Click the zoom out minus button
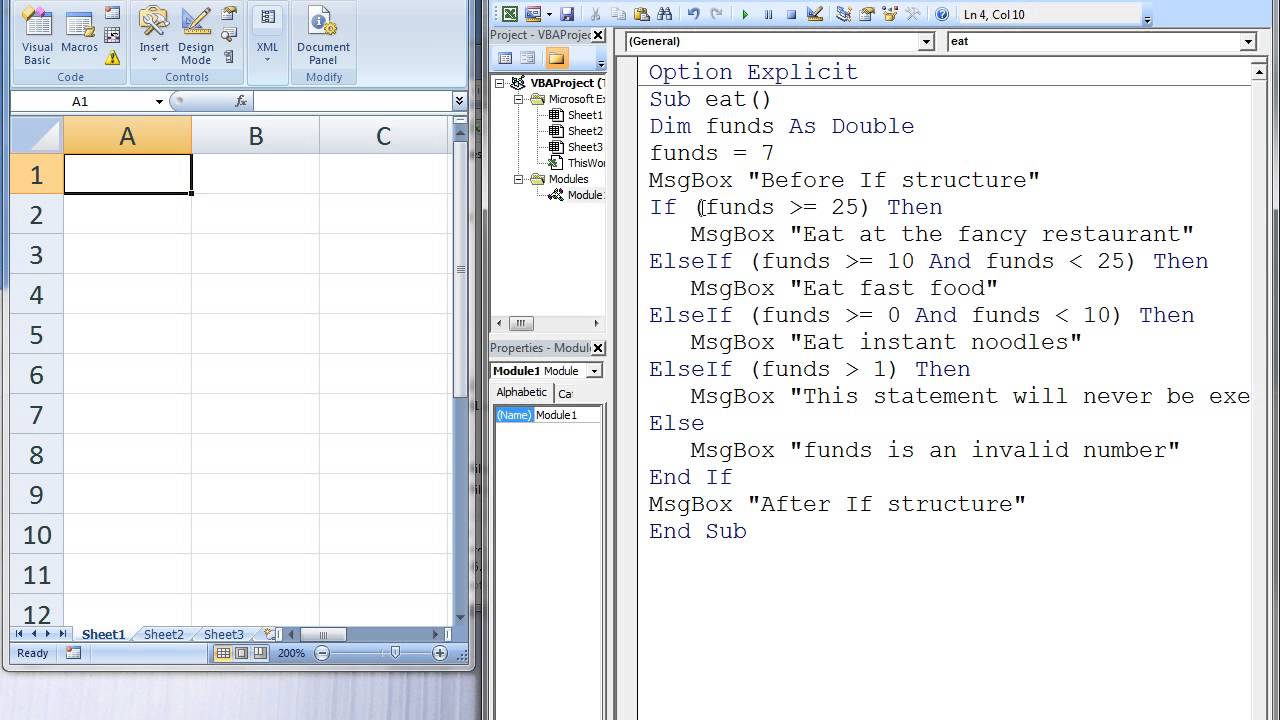The width and height of the screenshot is (1280, 720). point(322,653)
